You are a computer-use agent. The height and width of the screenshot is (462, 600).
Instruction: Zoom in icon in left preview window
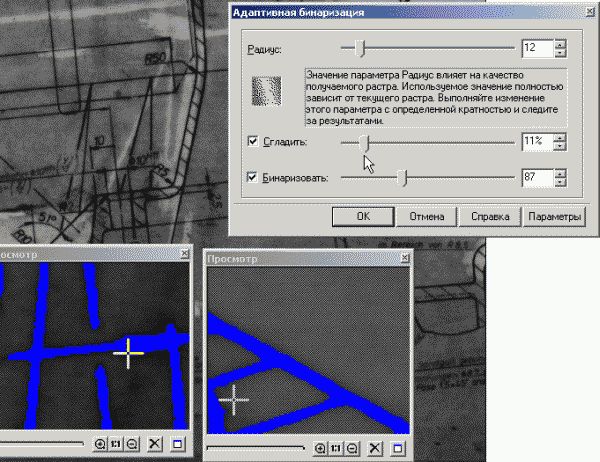point(100,444)
